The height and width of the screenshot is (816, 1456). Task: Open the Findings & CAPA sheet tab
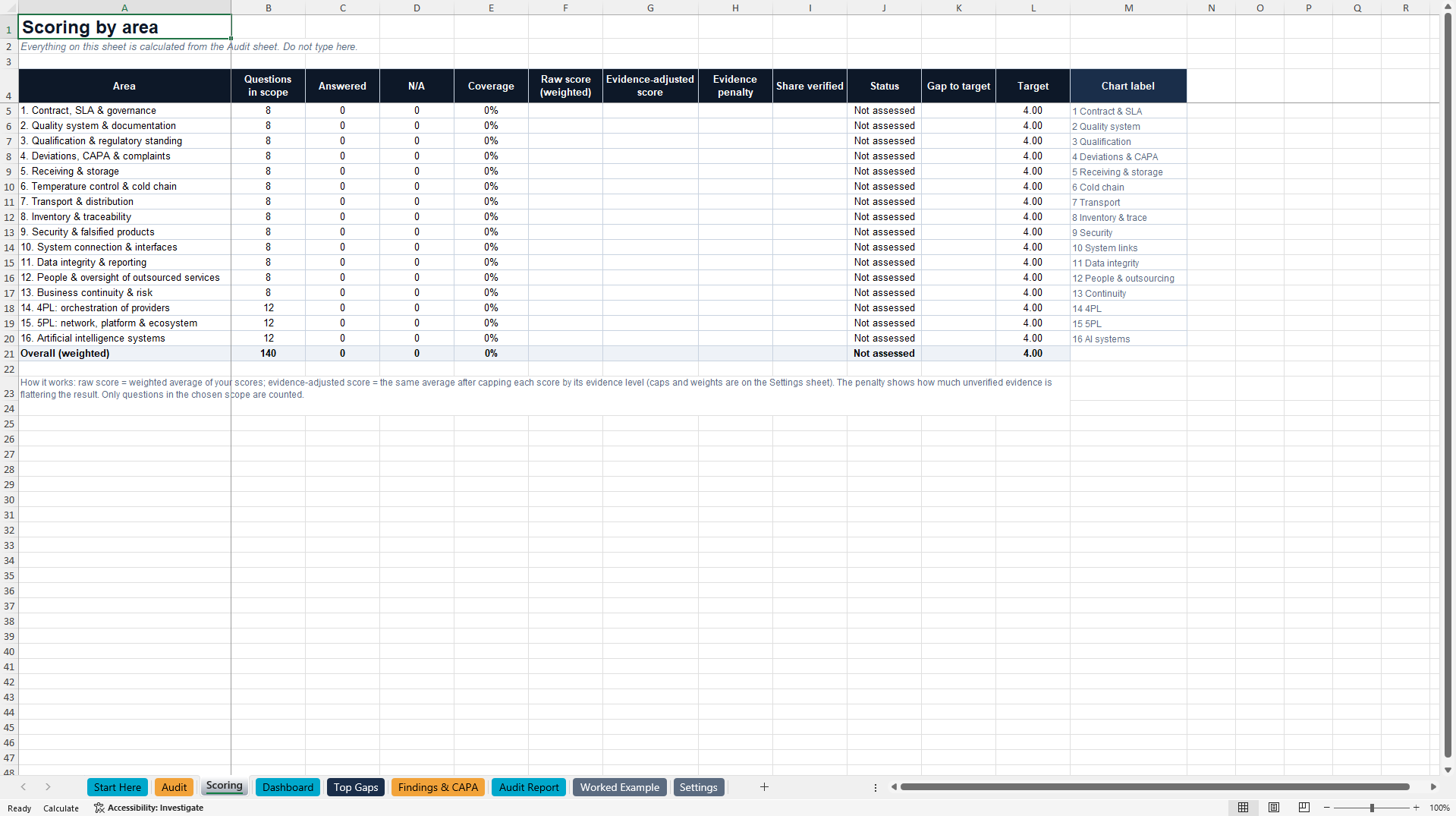pyautogui.click(x=438, y=787)
